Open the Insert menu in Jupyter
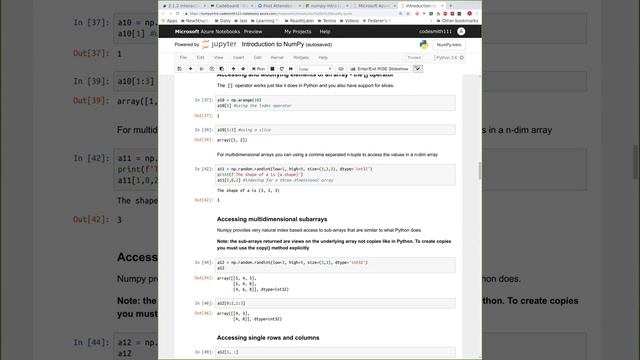Screen dimensions: 640x360 (x=238, y=58)
